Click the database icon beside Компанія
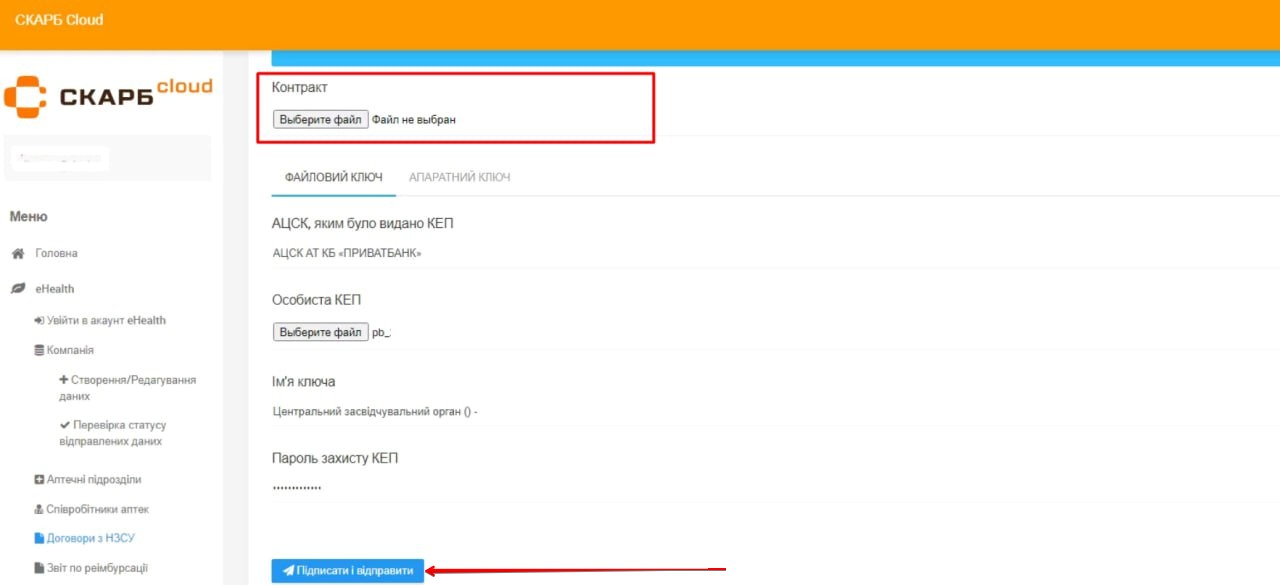Image resolution: width=1280 pixels, height=585 pixels. click(39, 351)
